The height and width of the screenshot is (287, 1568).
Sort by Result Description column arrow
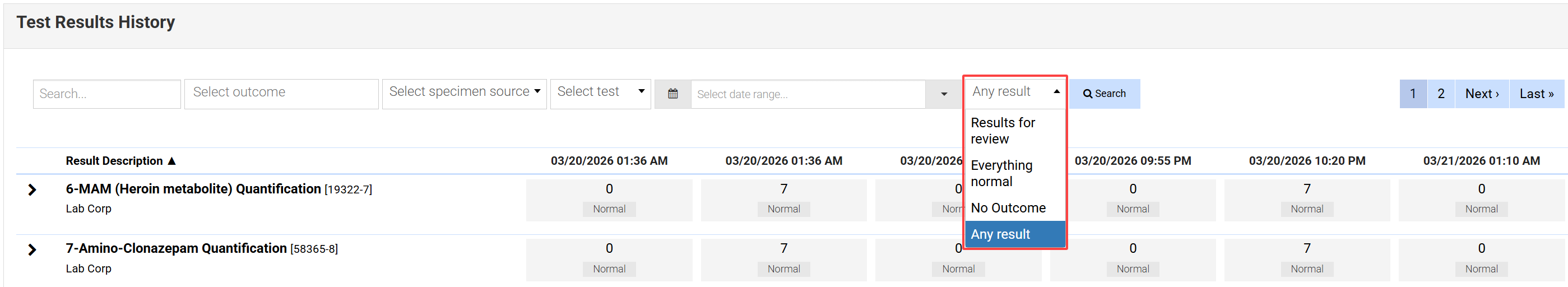171,161
